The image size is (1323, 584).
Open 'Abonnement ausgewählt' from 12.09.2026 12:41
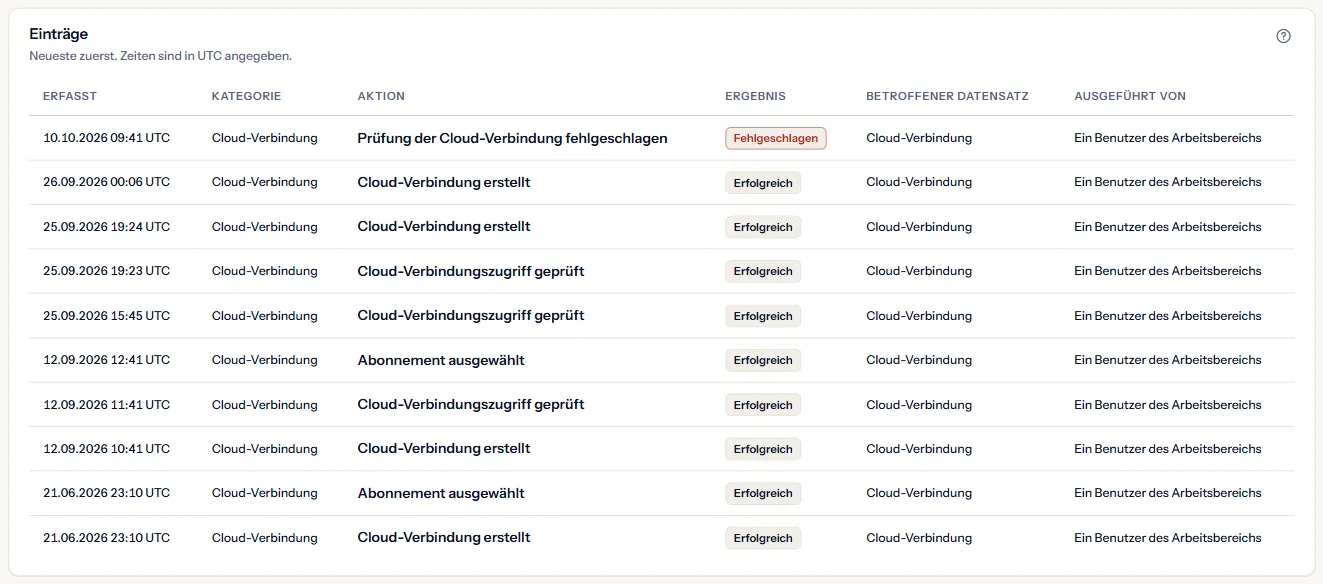pyautogui.click(x=441, y=360)
